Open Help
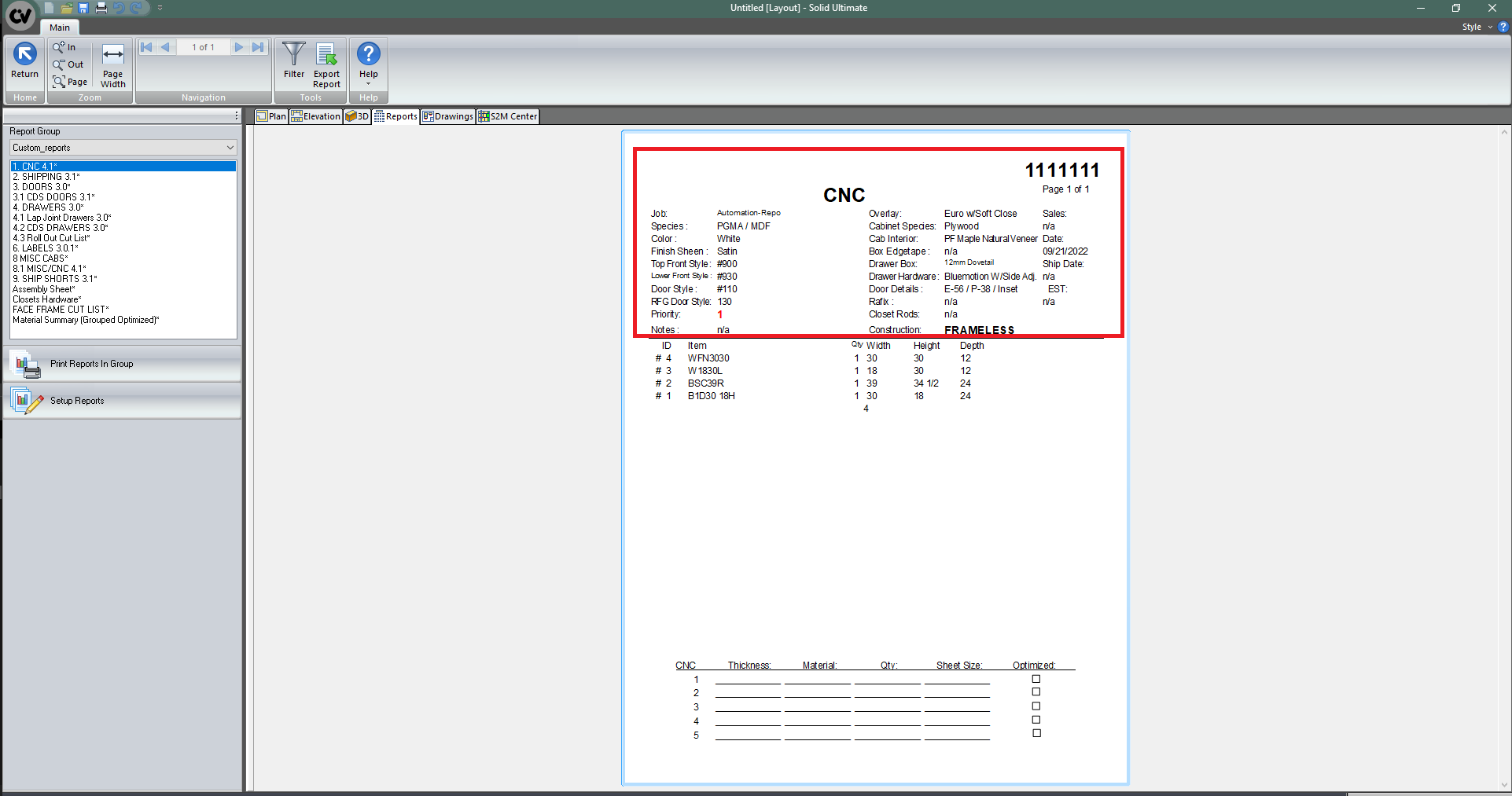This screenshot has height=796, width=1512. (x=368, y=55)
